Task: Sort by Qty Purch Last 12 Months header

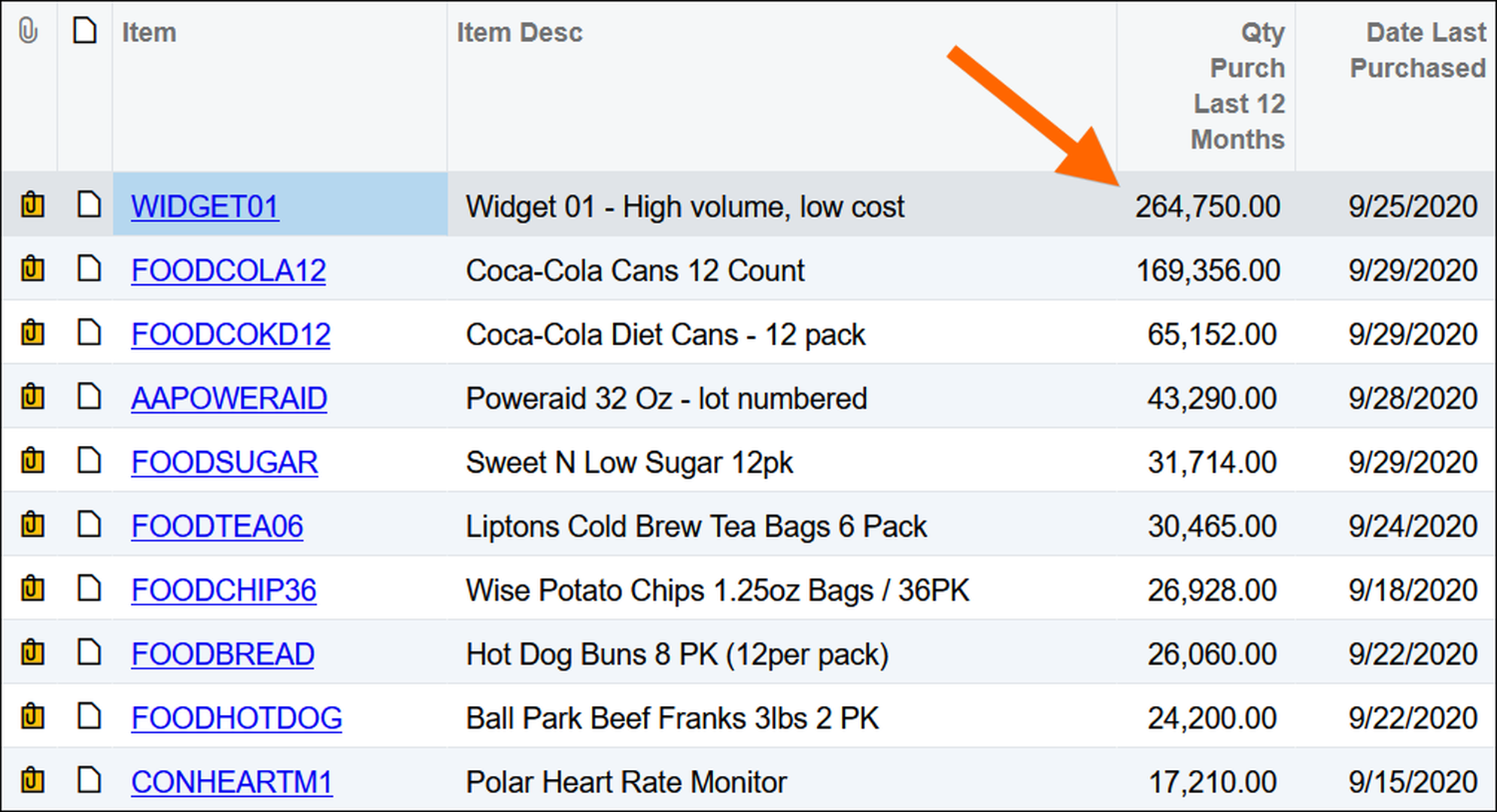Action: coord(1237,86)
